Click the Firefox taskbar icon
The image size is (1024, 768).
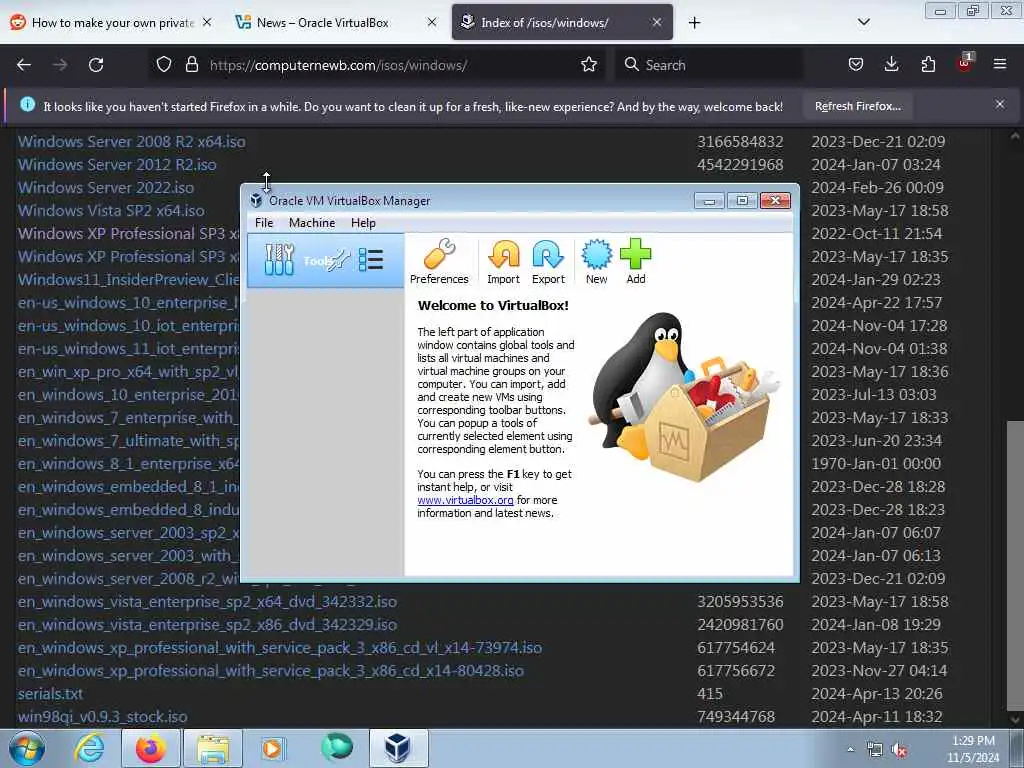click(151, 748)
